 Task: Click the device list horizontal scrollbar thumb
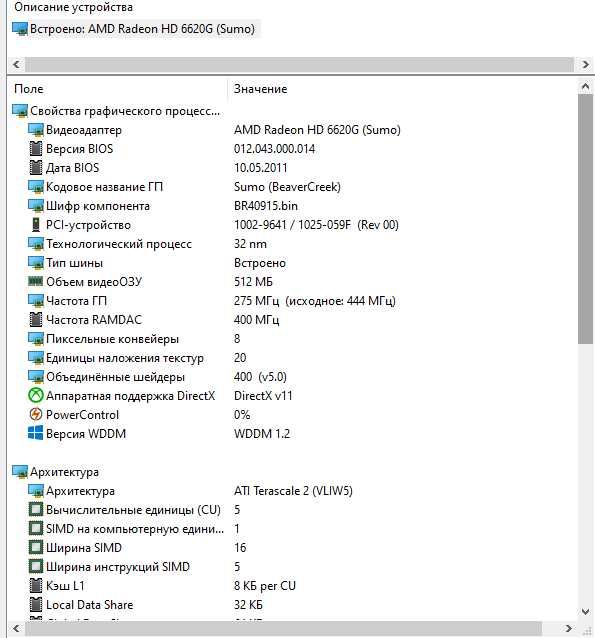299,64
